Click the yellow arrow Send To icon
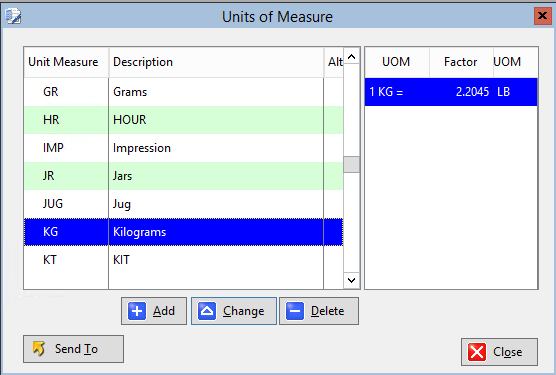The height and width of the screenshot is (375, 556). [x=39, y=349]
